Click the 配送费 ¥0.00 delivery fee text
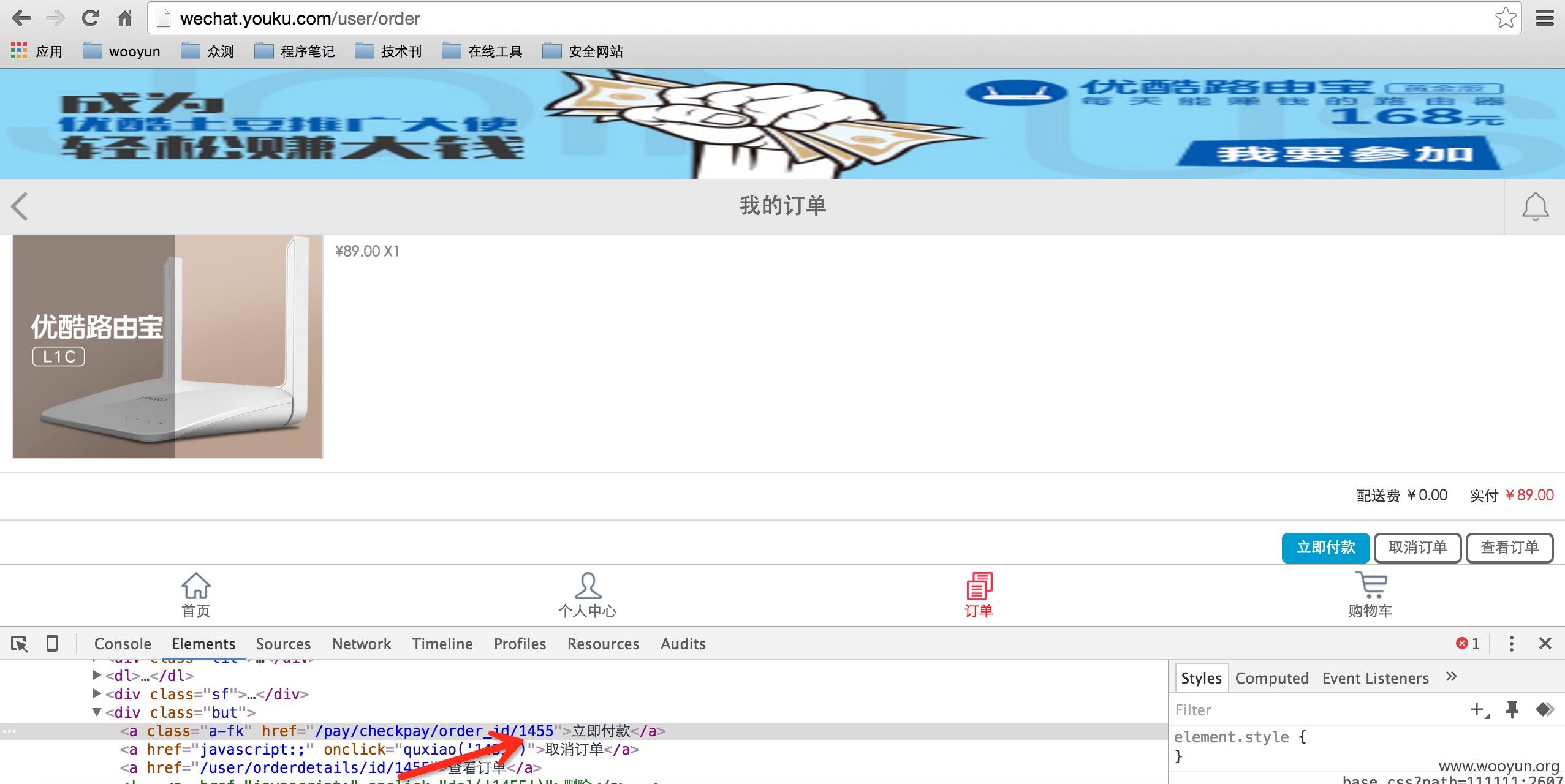The height and width of the screenshot is (784, 1565). point(1402,496)
